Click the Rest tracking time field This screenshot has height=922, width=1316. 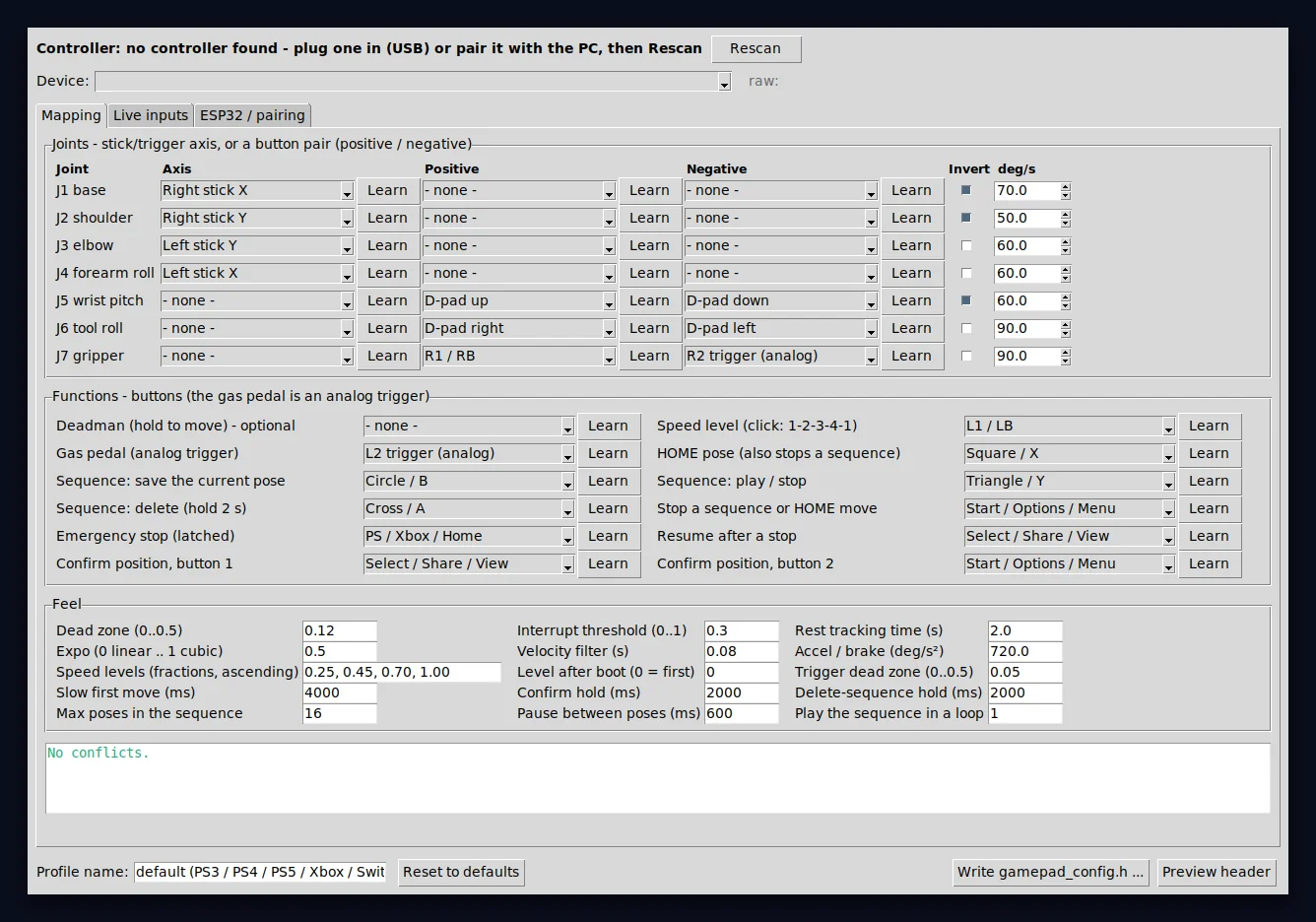tap(1025, 630)
